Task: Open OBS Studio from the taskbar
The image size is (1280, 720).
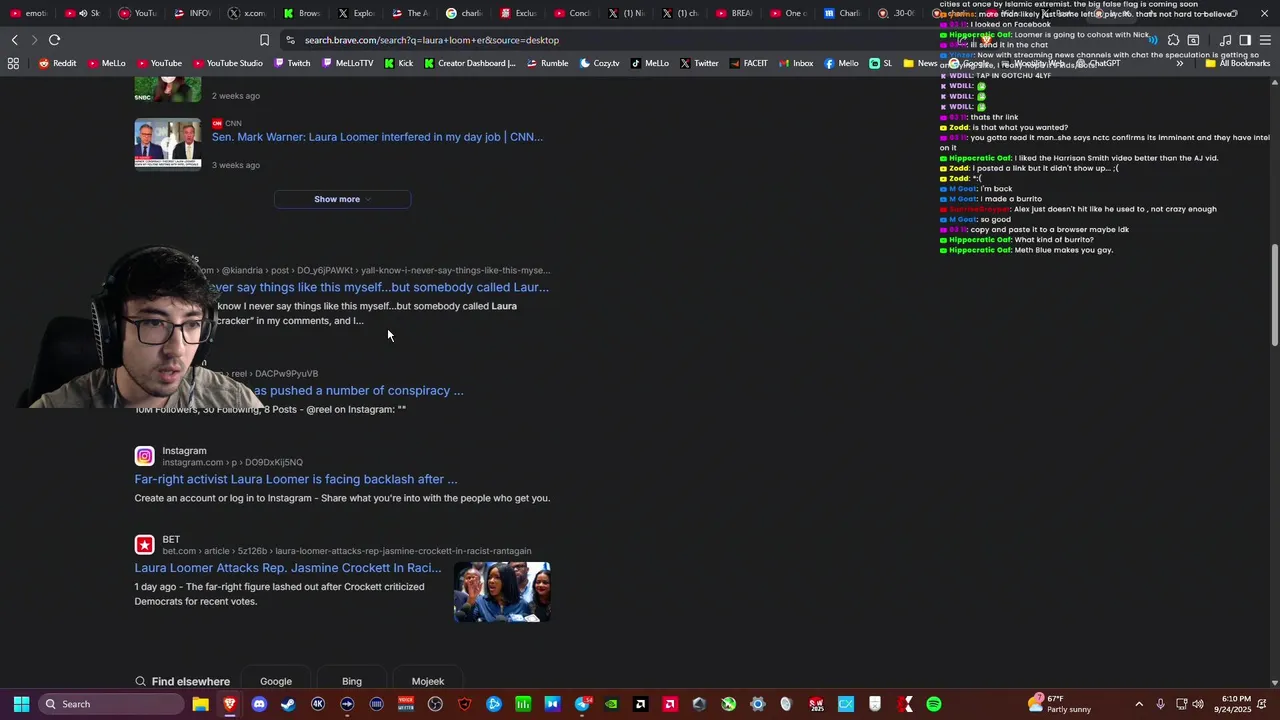Action: coord(435,704)
